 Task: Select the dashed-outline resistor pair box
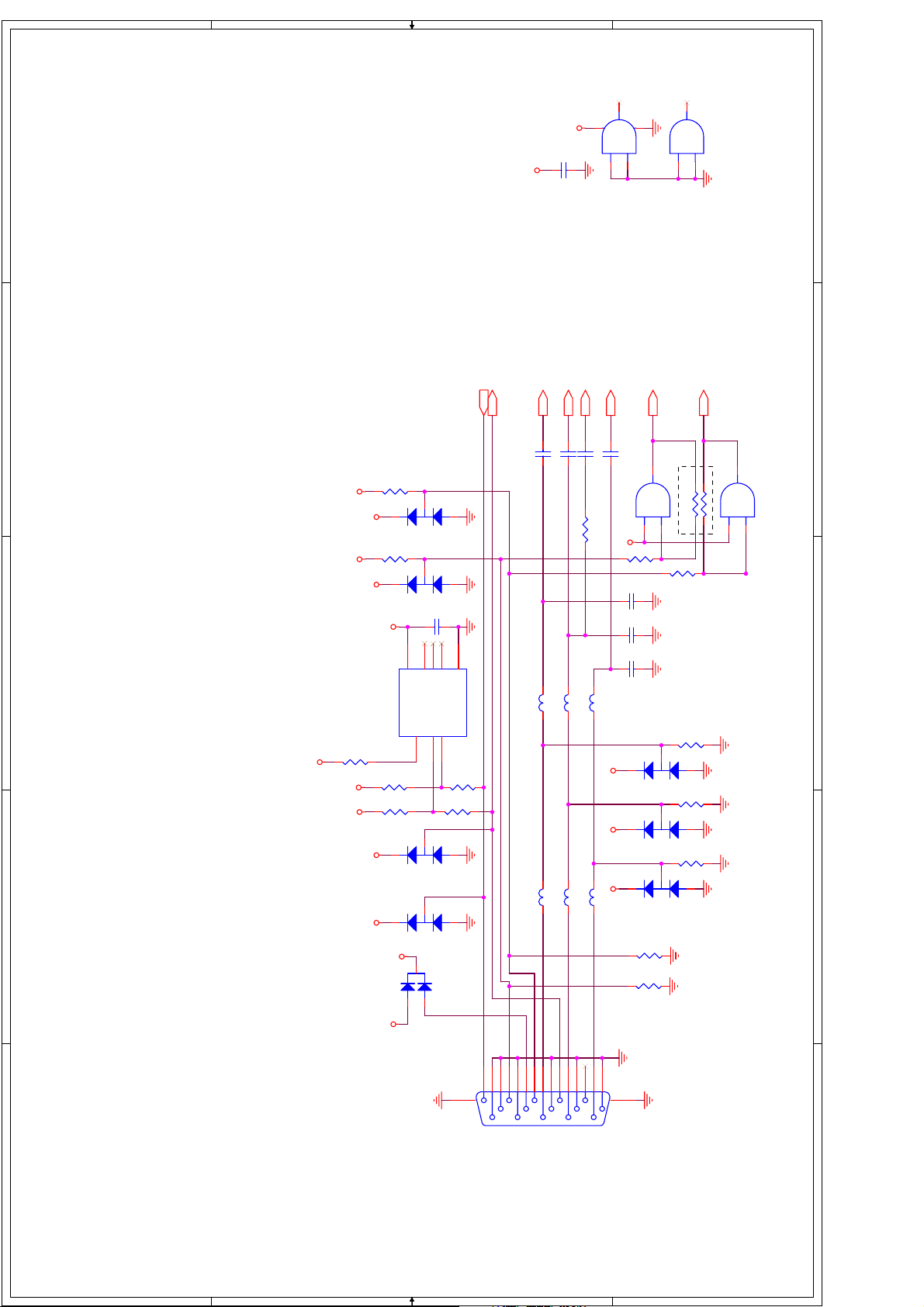point(696,500)
